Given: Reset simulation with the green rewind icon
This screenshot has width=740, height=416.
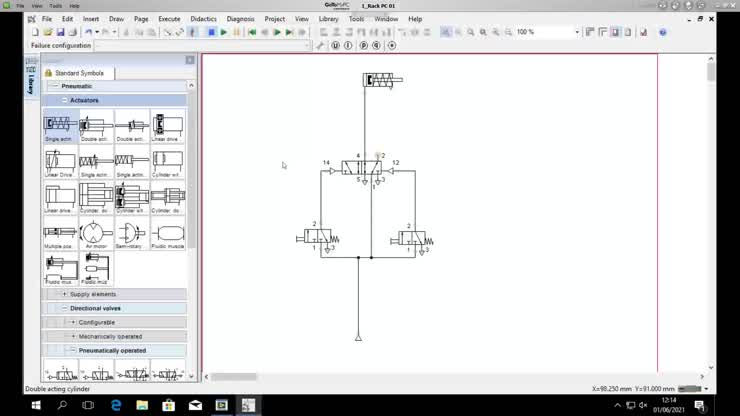Looking at the screenshot, I should [252, 32].
